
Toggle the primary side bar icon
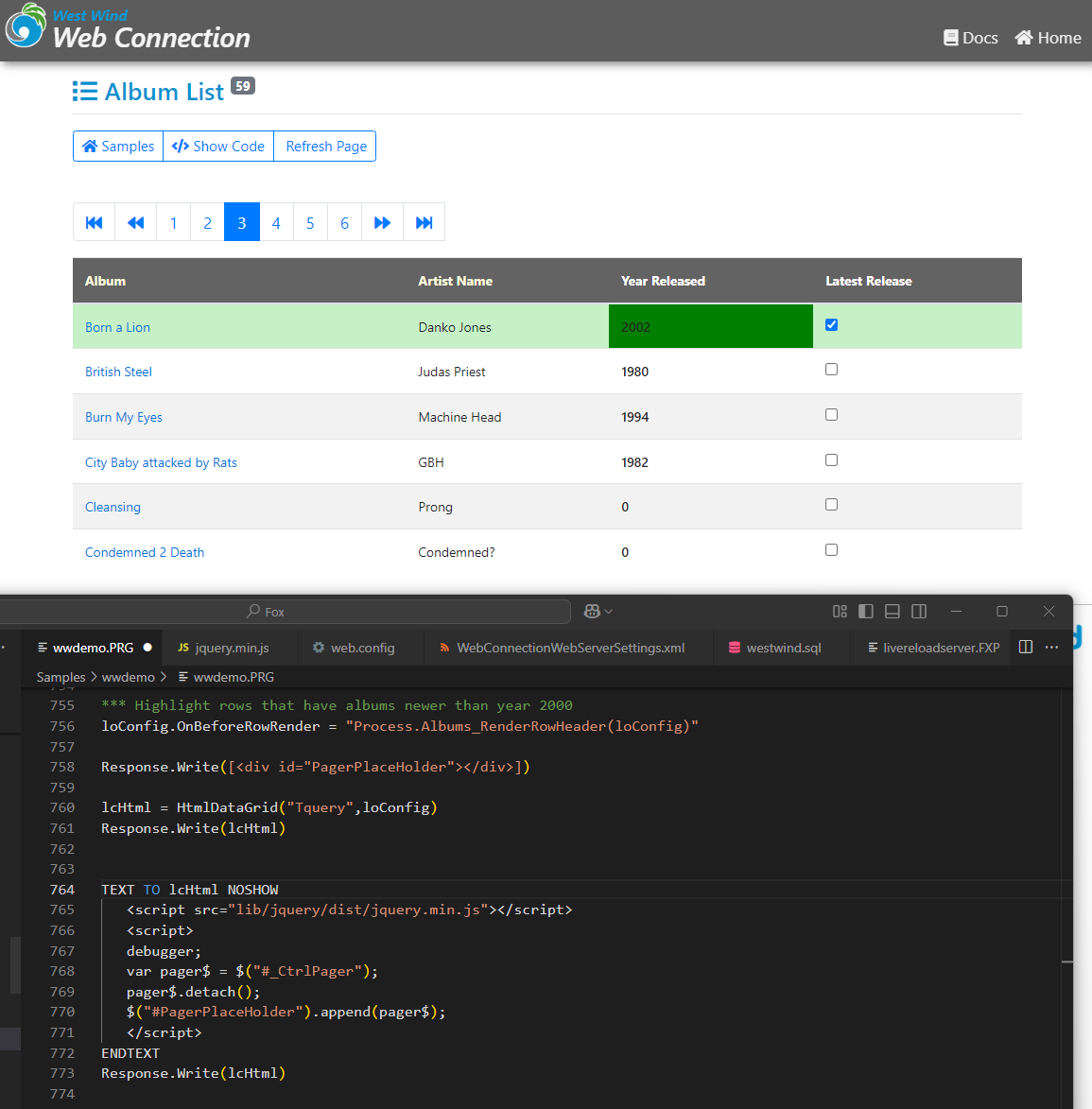point(866,611)
